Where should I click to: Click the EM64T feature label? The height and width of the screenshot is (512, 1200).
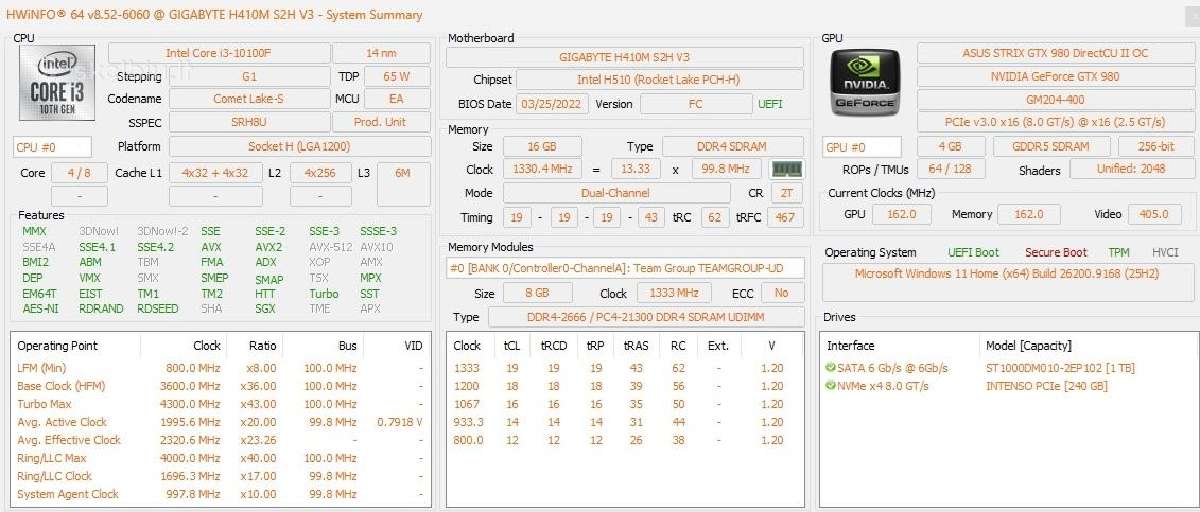point(39,294)
